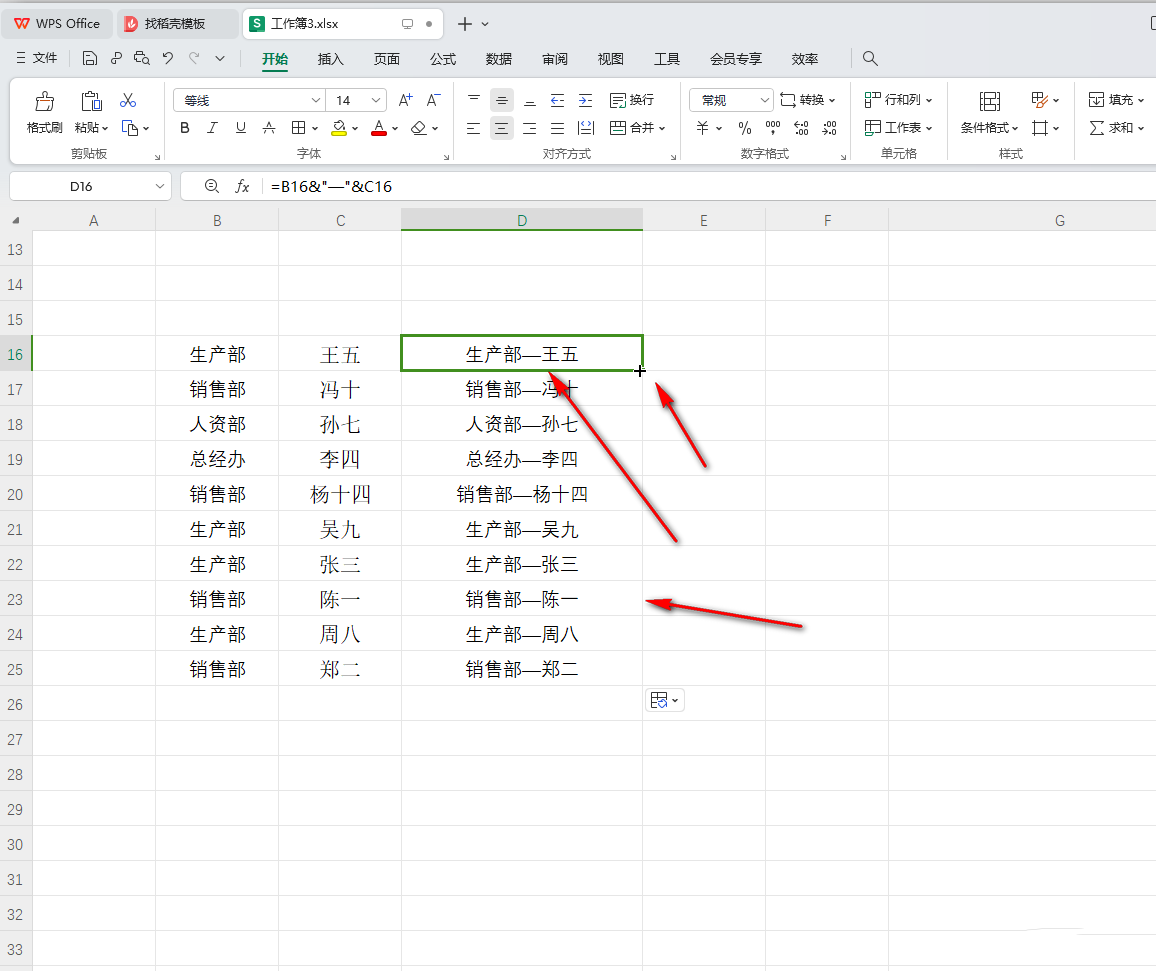The width and height of the screenshot is (1156, 971).
Task: Open the 插入 ribbon tab
Action: 330,59
